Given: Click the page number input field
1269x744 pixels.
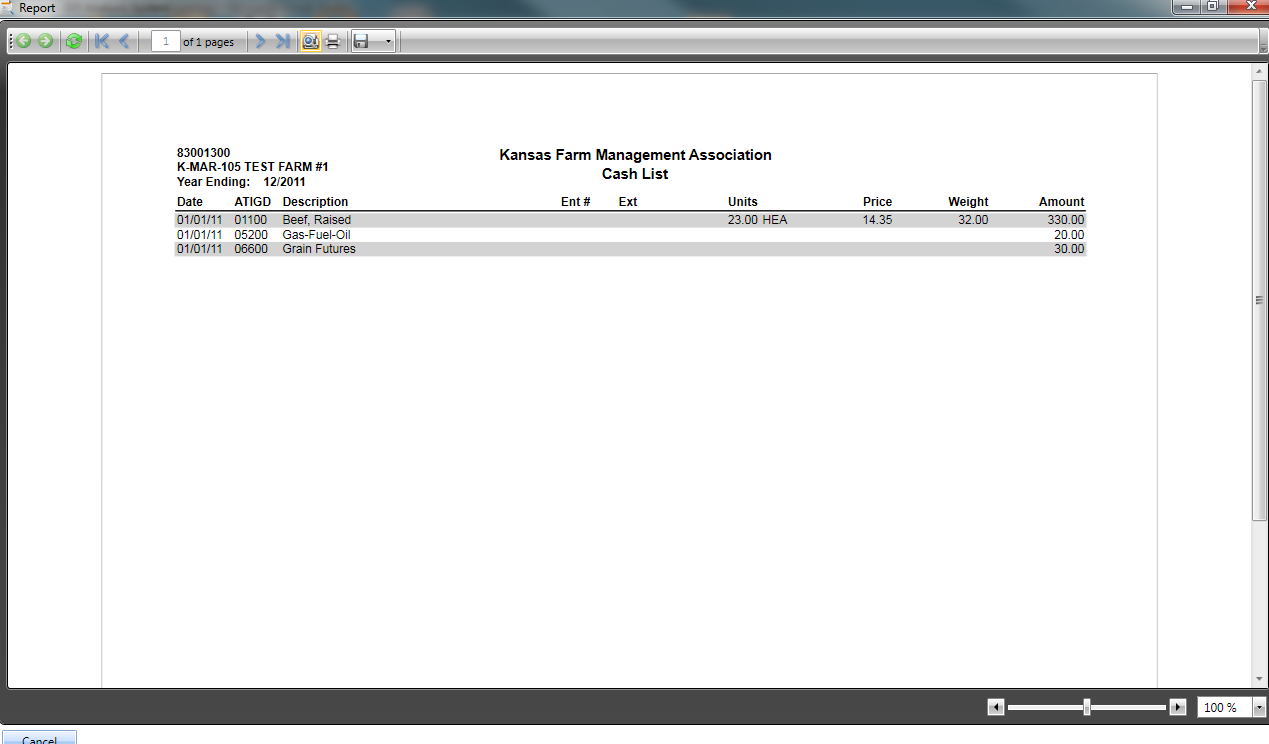Looking at the screenshot, I should [x=166, y=41].
